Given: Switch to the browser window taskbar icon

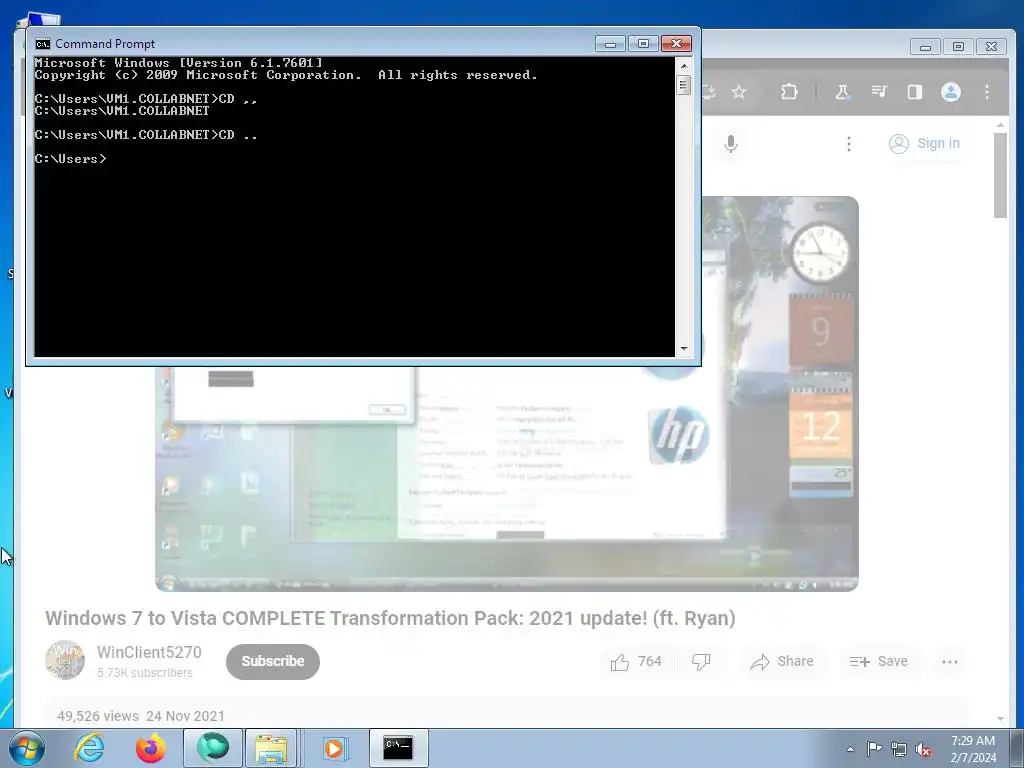Looking at the screenshot, I should click(213, 748).
